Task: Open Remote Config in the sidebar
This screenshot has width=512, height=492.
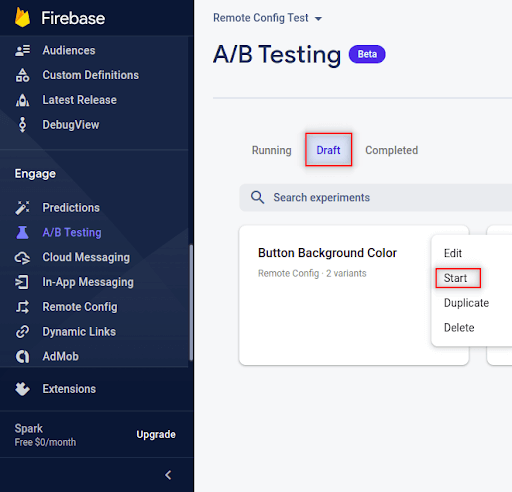Action: point(80,307)
